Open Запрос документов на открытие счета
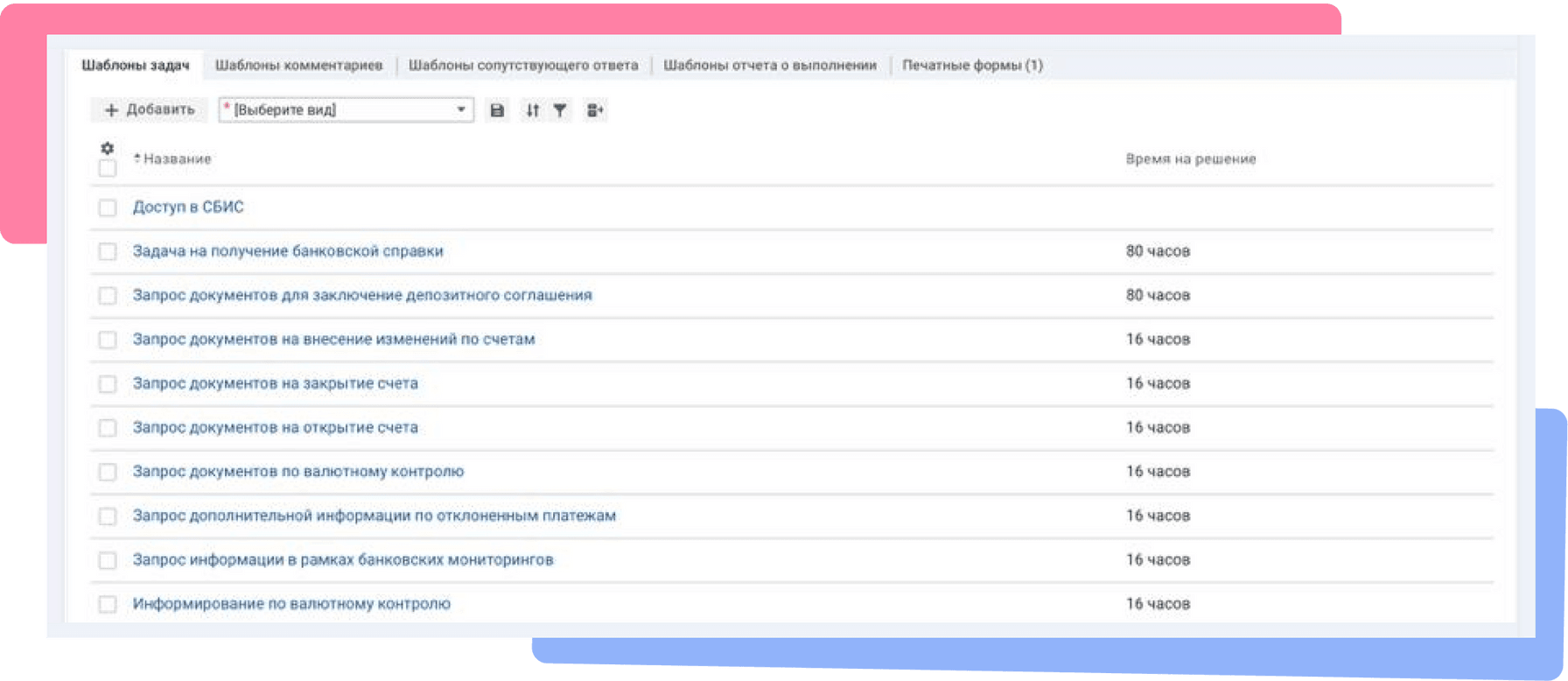Image resolution: width=1568 pixels, height=681 pixels. pyautogui.click(x=276, y=427)
